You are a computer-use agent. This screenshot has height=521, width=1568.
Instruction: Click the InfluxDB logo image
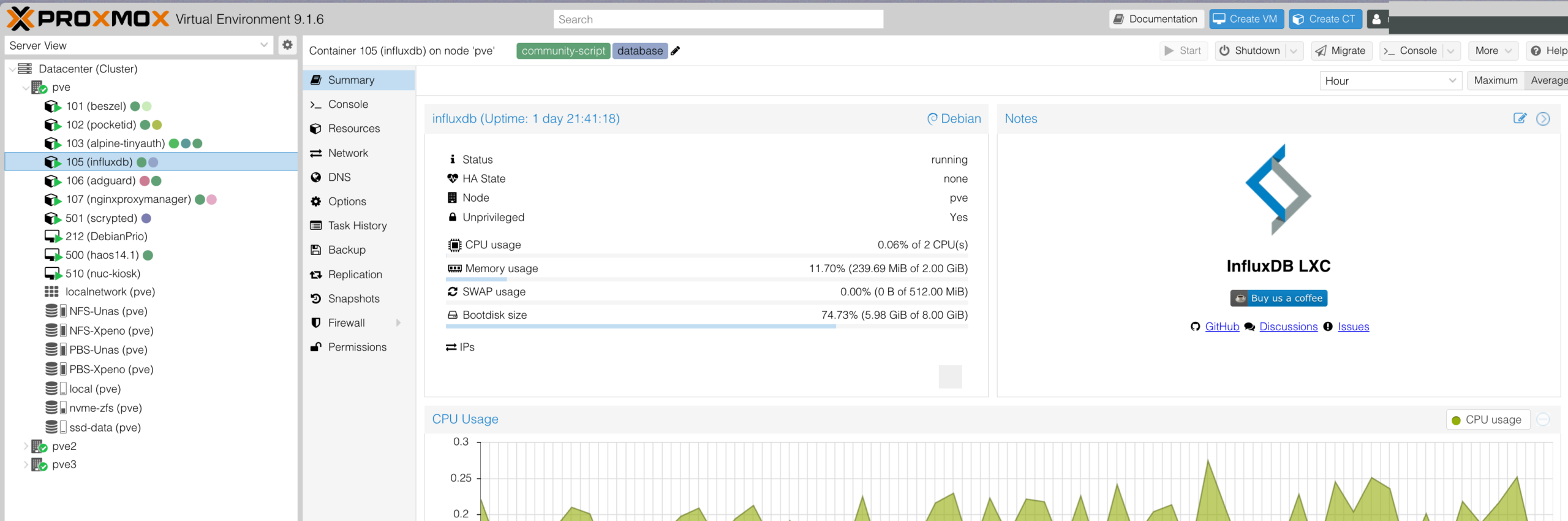pyautogui.click(x=1278, y=190)
